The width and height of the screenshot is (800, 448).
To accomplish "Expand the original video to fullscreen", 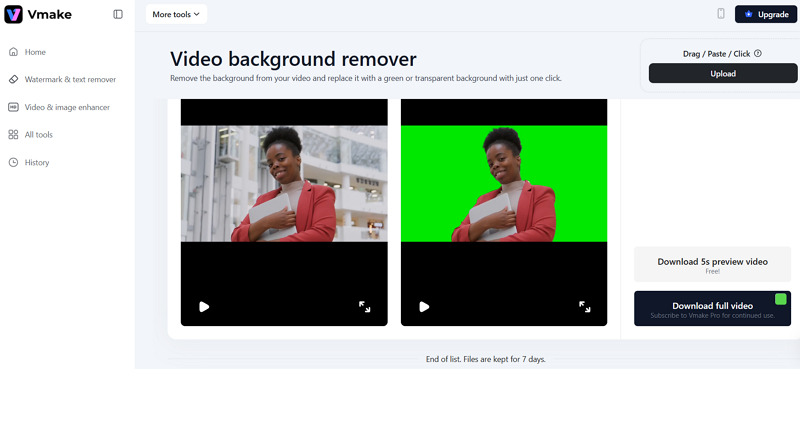I will pyautogui.click(x=365, y=307).
